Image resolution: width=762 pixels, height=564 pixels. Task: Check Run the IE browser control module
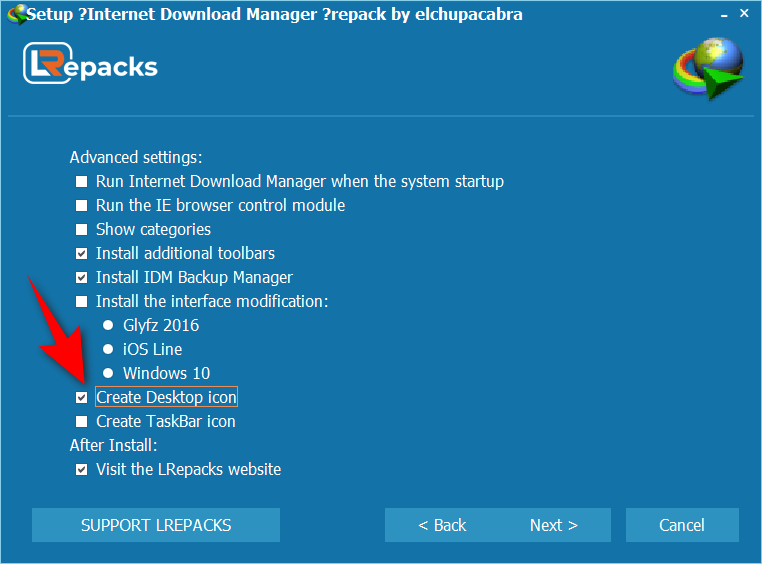[x=82, y=205]
